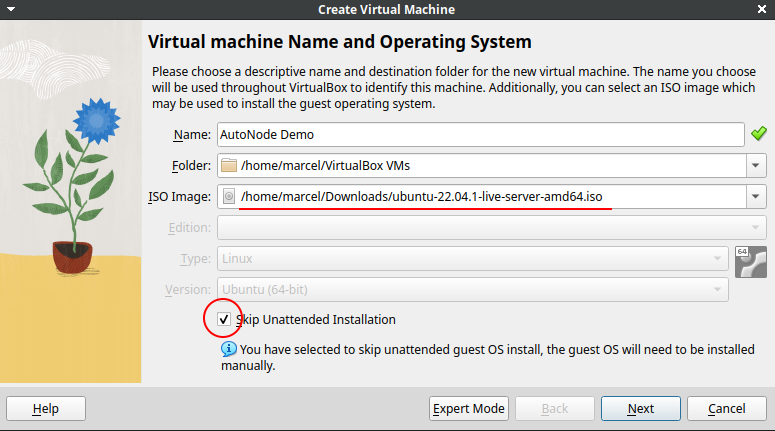Open the disabled Edition dropdown
The width and height of the screenshot is (775, 431).
[492, 227]
